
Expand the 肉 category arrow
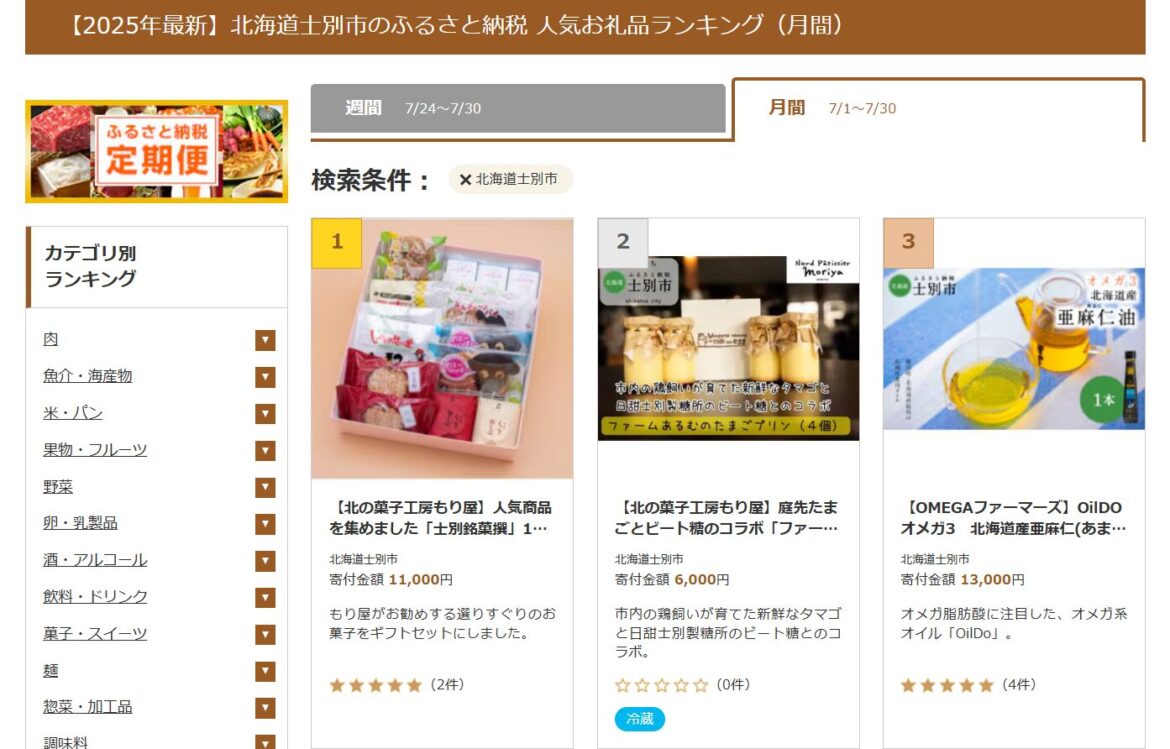(265, 340)
